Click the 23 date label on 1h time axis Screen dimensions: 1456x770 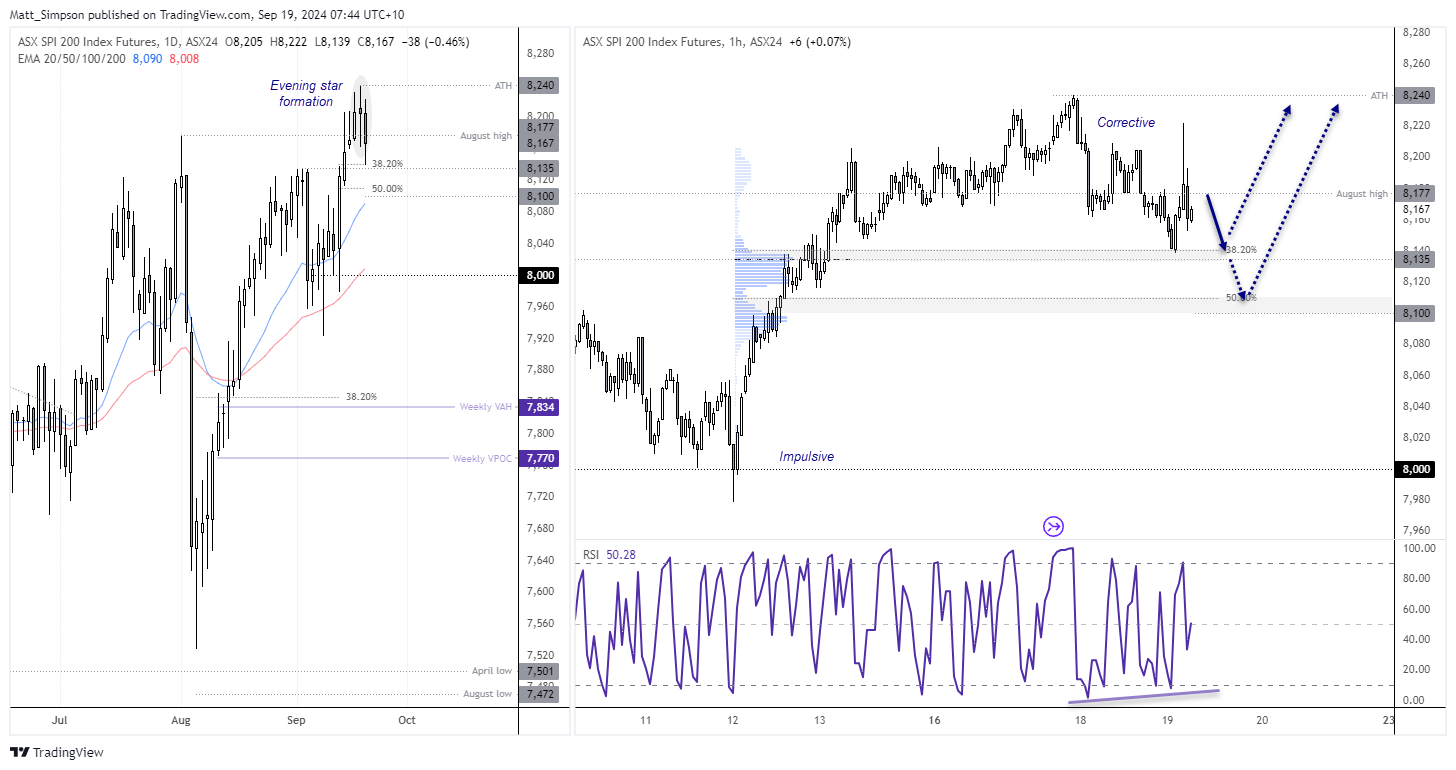[1389, 719]
